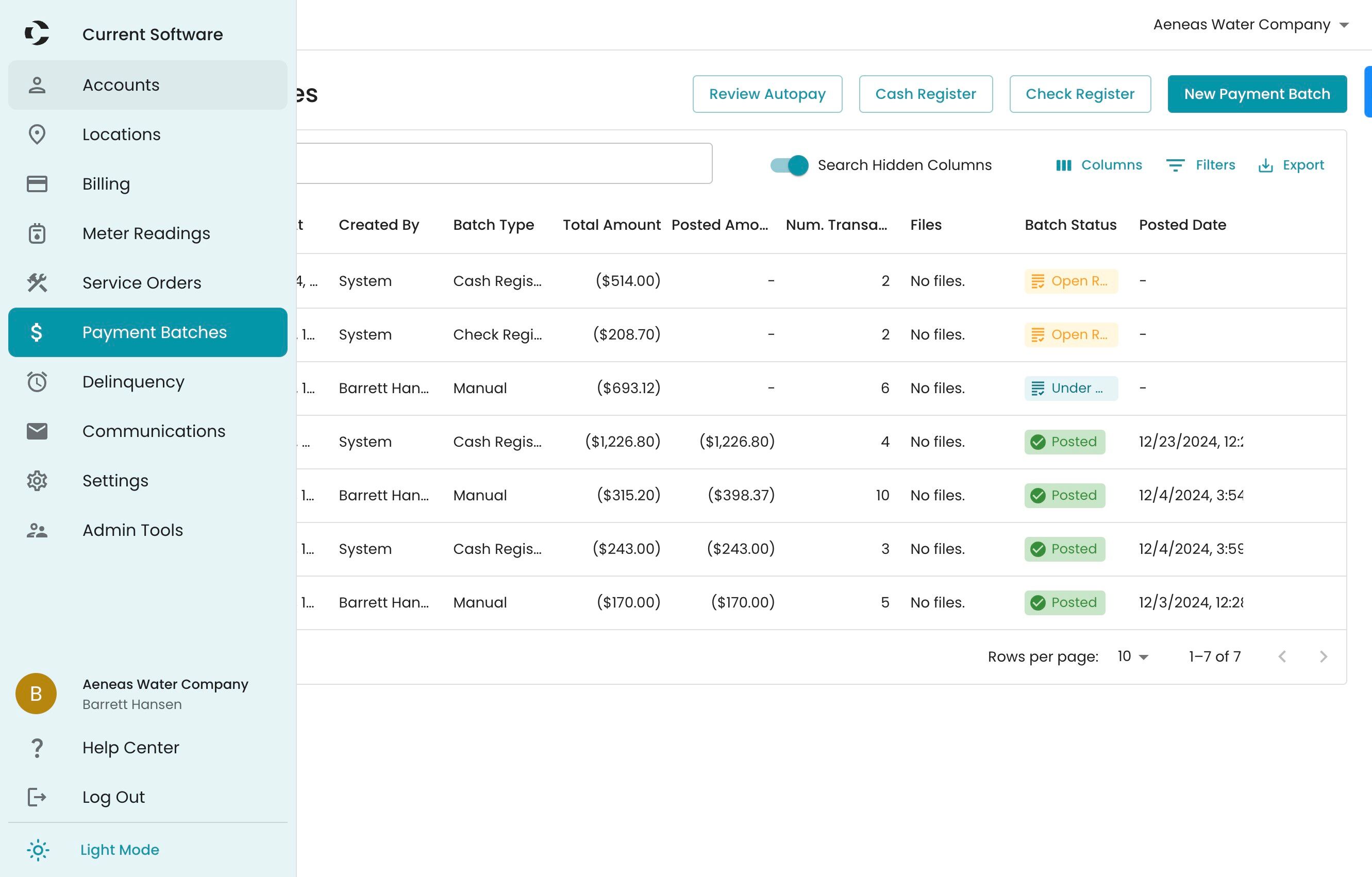This screenshot has width=1372, height=877.
Task: Click the Export download icon
Action: tap(1265, 165)
